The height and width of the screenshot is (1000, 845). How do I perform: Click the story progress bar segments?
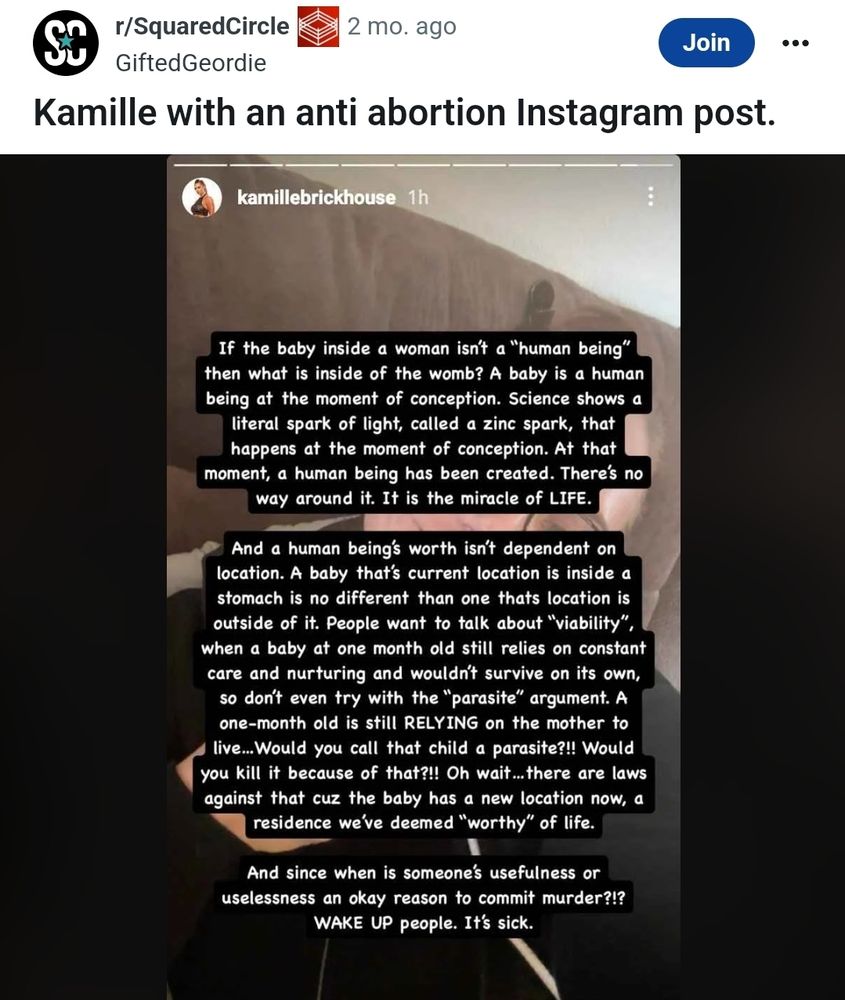423,165
